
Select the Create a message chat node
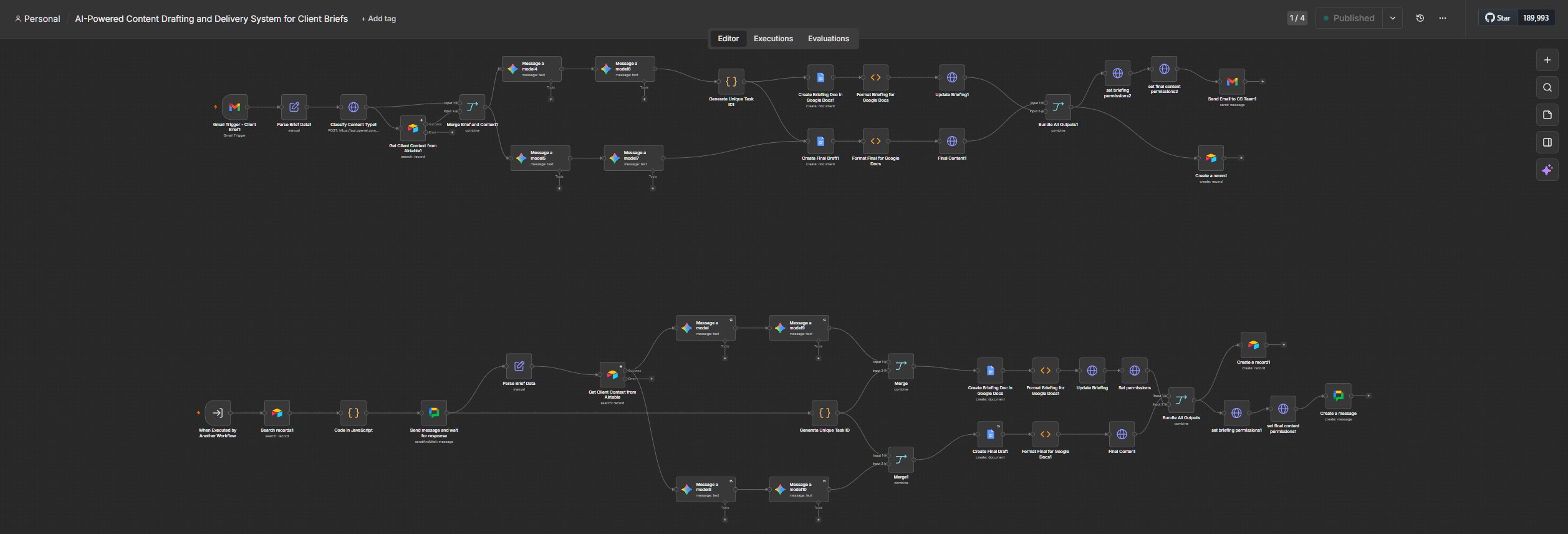click(x=1338, y=396)
